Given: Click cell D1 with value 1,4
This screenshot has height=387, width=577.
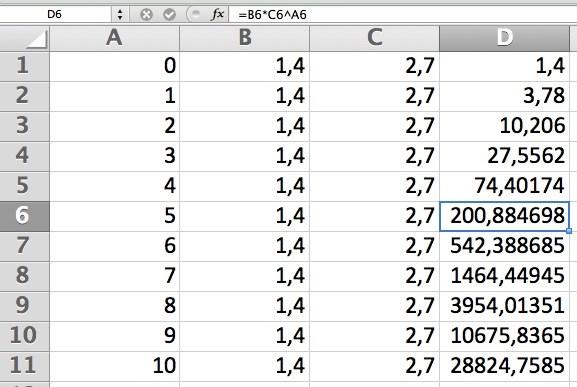Looking at the screenshot, I should click(504, 66).
